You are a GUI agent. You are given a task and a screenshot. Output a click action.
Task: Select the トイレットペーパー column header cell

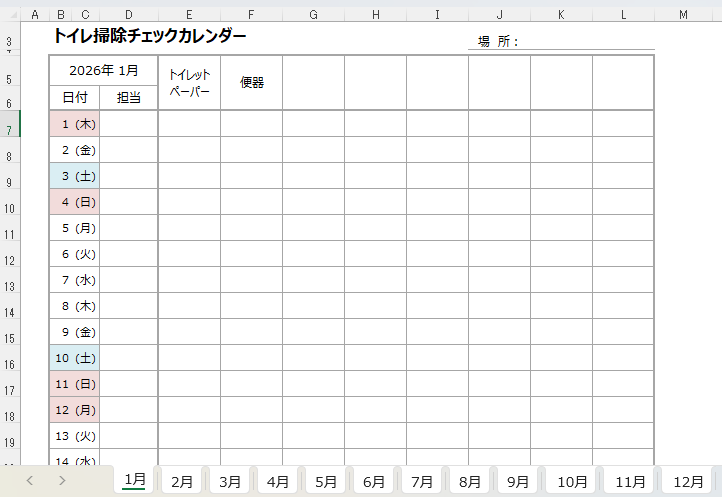tap(189, 83)
